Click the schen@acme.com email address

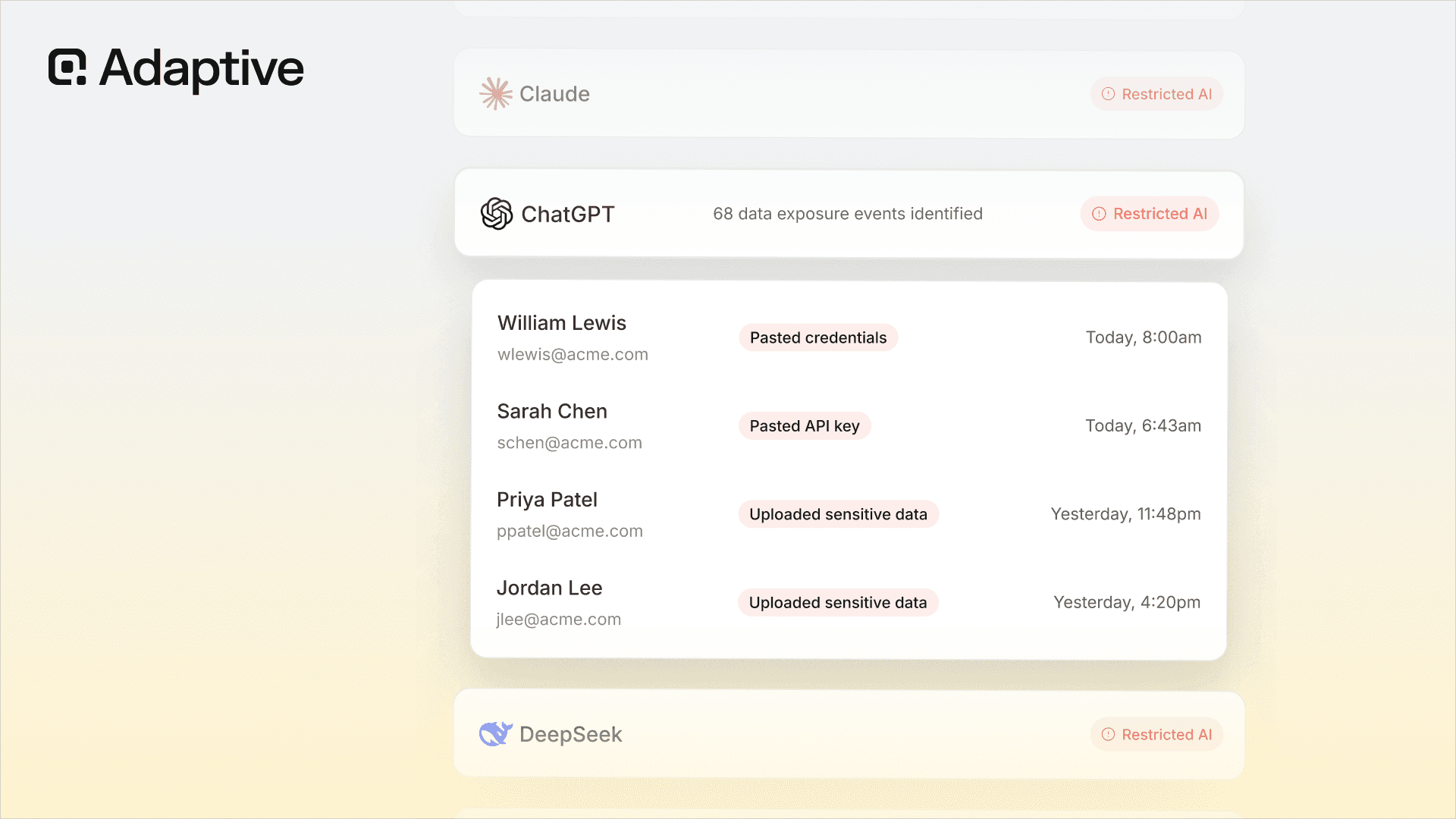pyautogui.click(x=570, y=443)
